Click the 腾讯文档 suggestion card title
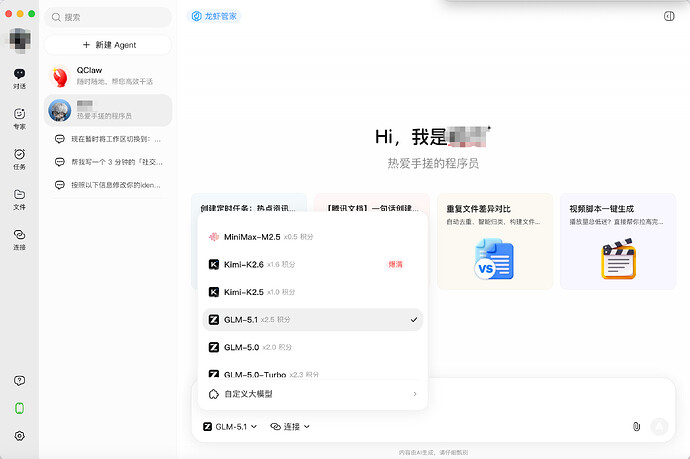Screen dimensions: 690x459 point(371,208)
